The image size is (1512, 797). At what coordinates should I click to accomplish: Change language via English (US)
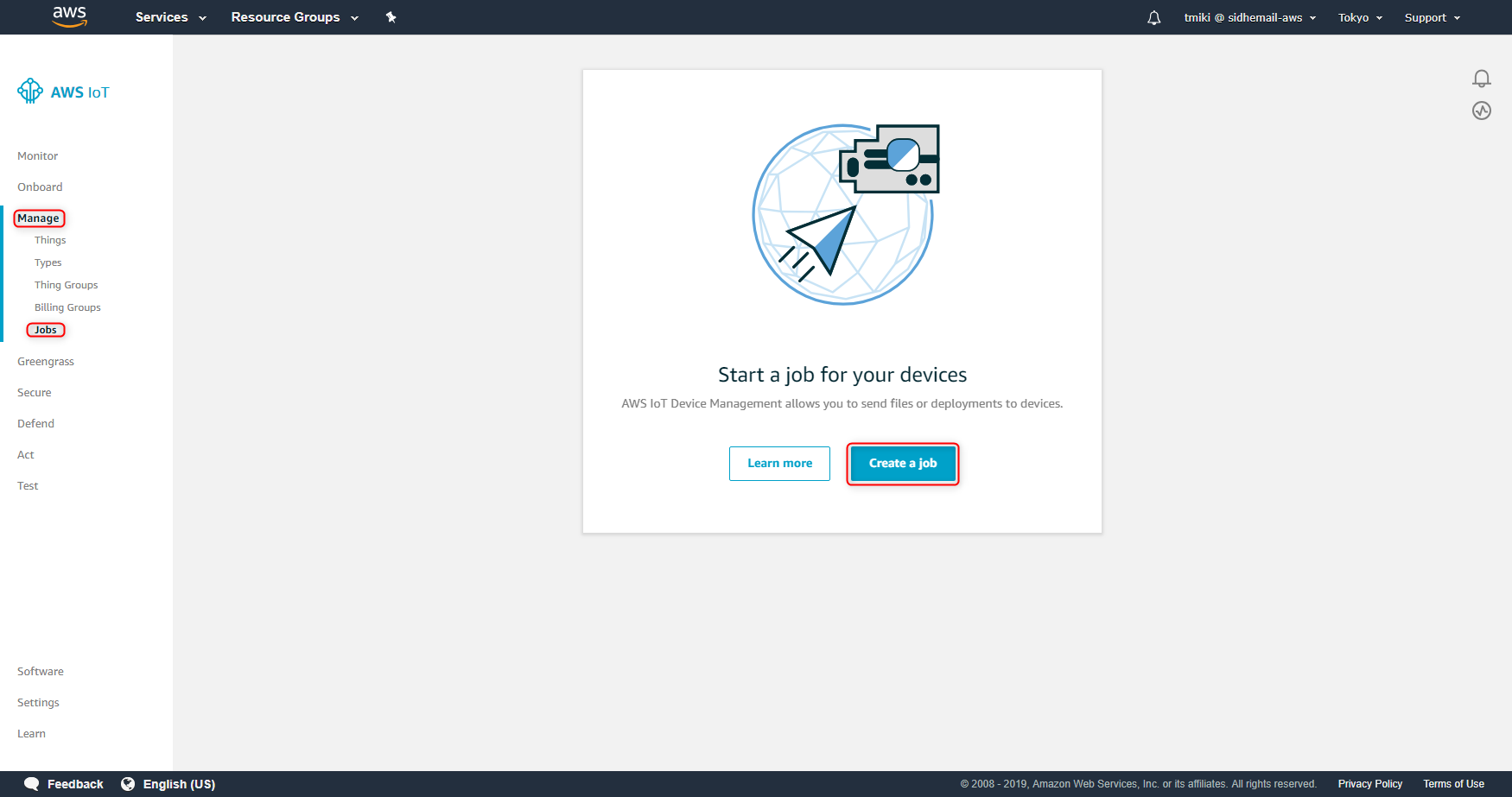(179, 784)
